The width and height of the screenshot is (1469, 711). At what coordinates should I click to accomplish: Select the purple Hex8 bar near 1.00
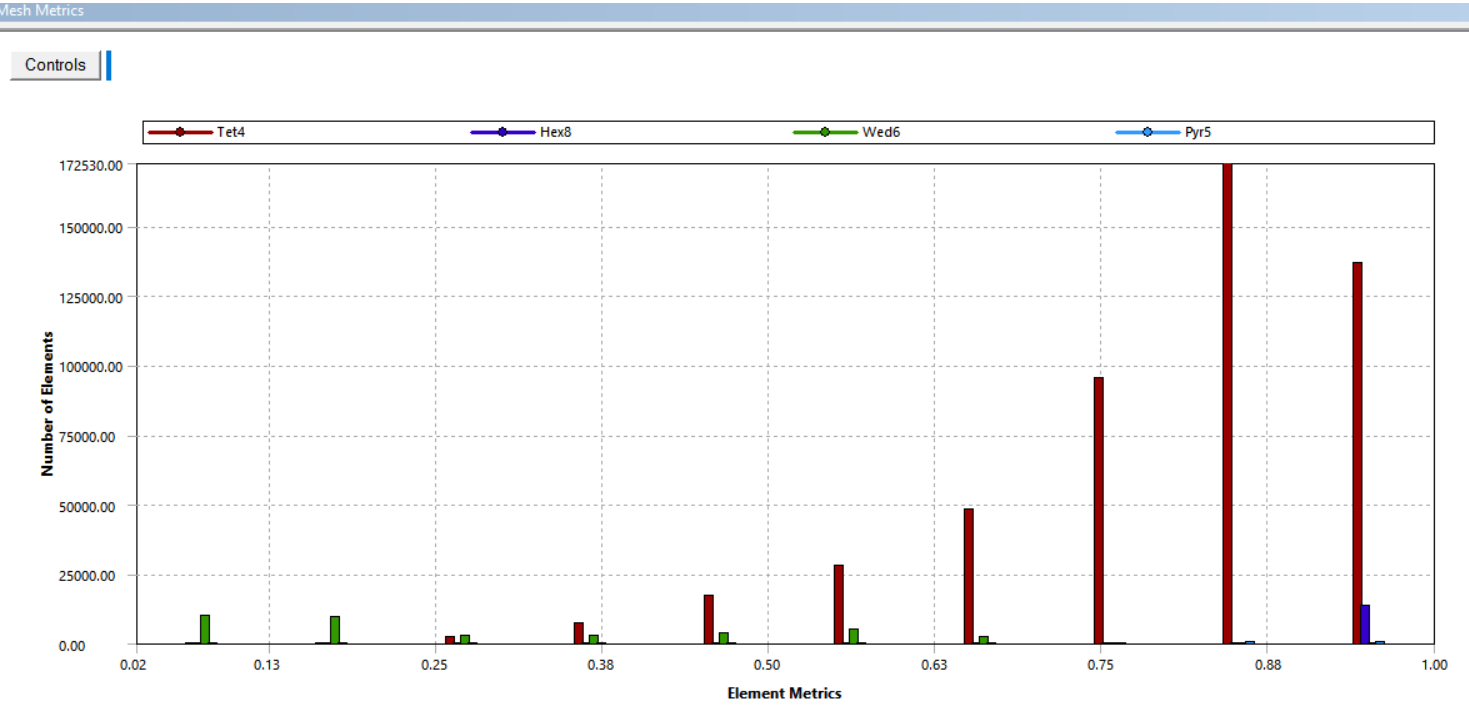click(x=1365, y=625)
